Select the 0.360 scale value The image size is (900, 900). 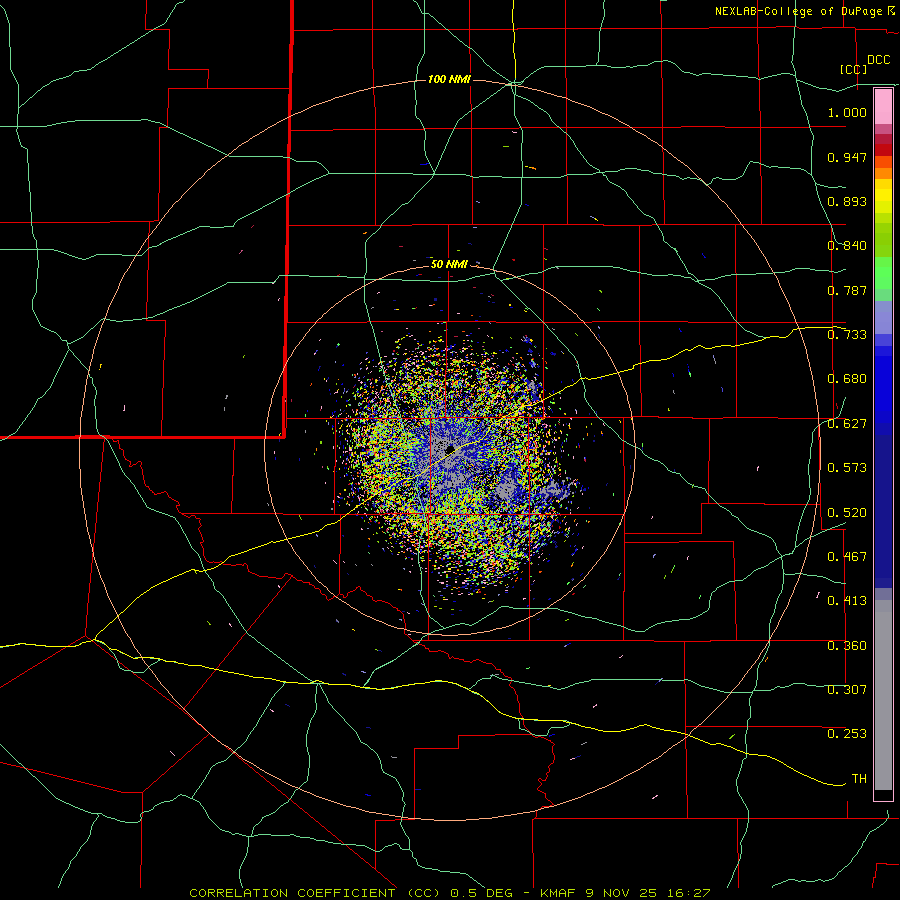847,646
